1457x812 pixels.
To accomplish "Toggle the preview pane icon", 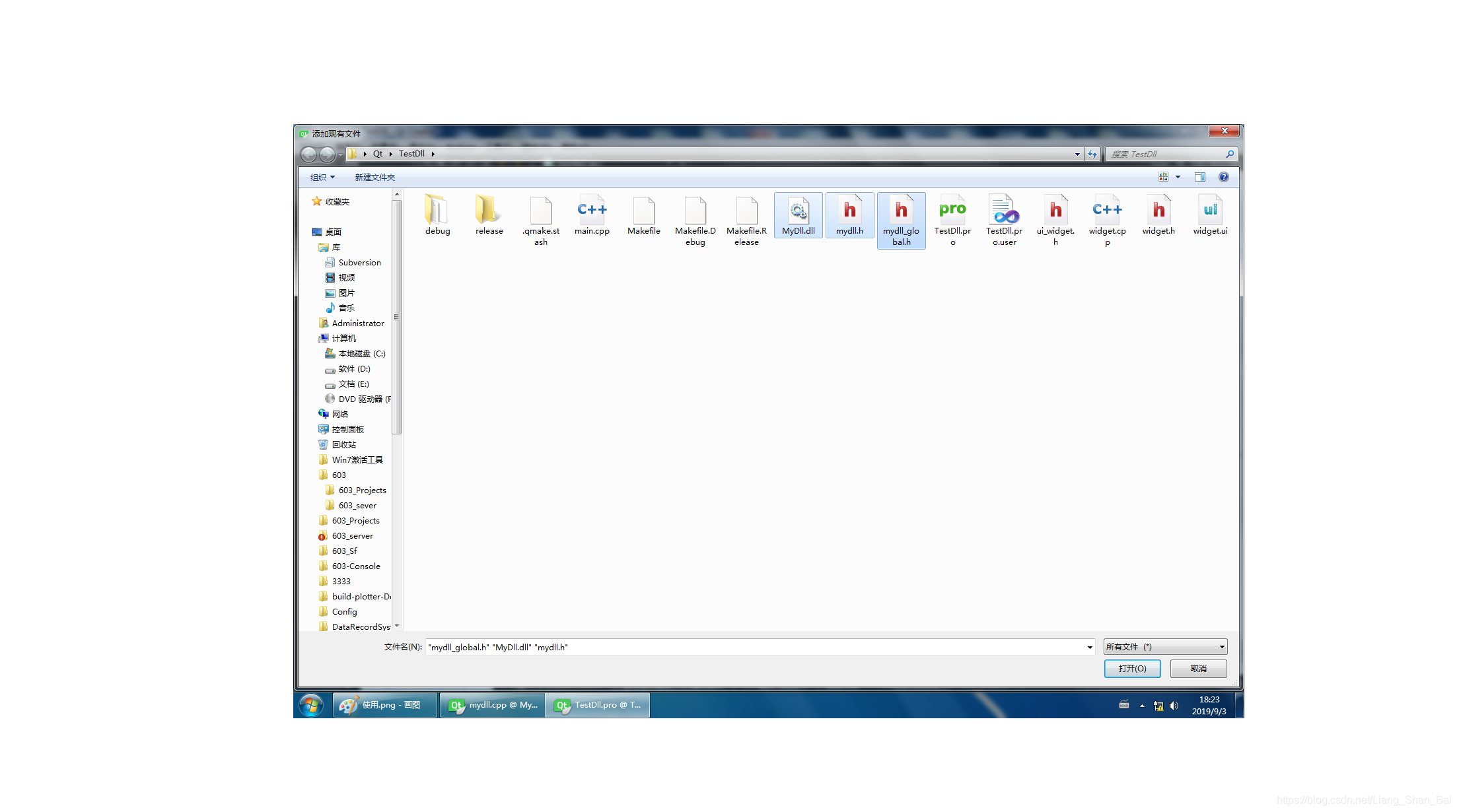I will click(x=1199, y=177).
